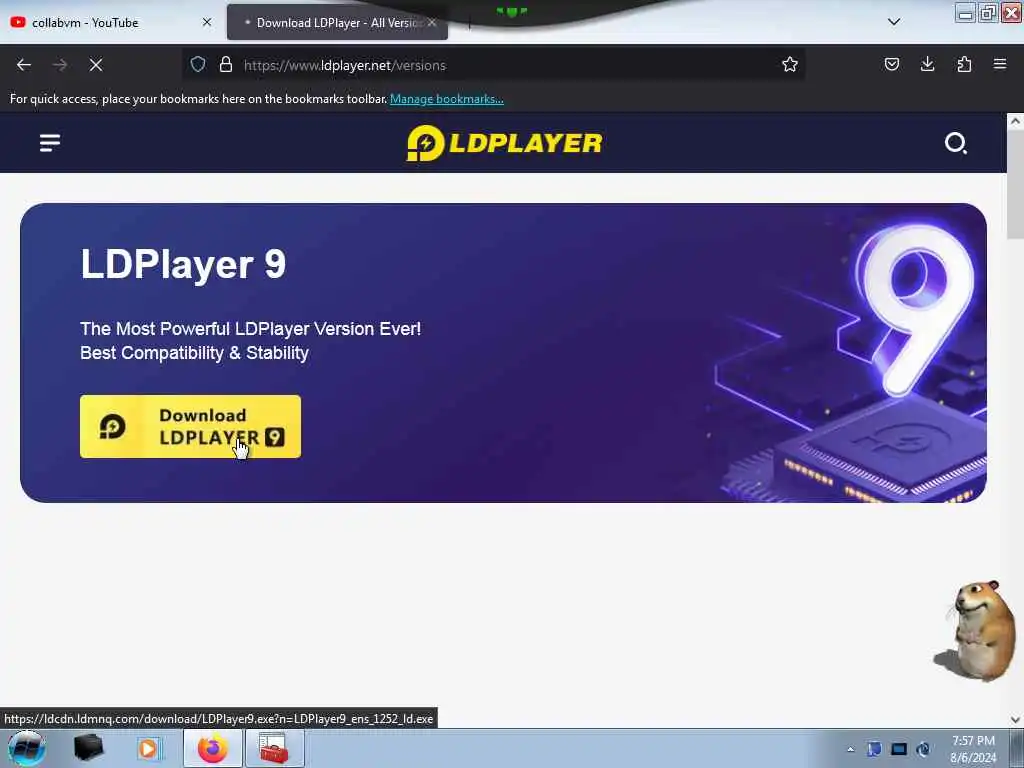Viewport: 1024px width, 768px height.
Task: Open the Manage bookmarks link
Action: (x=447, y=99)
